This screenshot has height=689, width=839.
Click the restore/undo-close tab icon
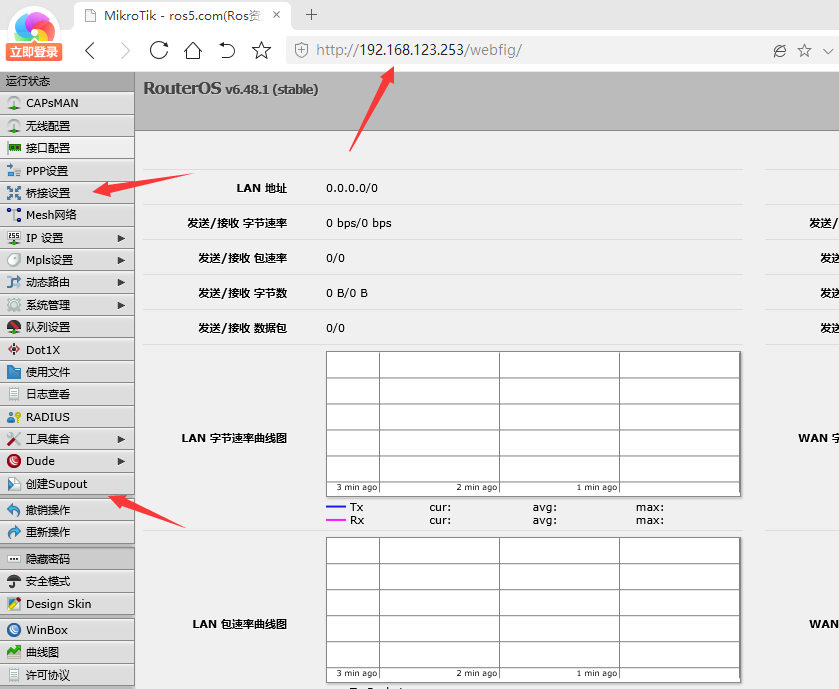tap(227, 50)
